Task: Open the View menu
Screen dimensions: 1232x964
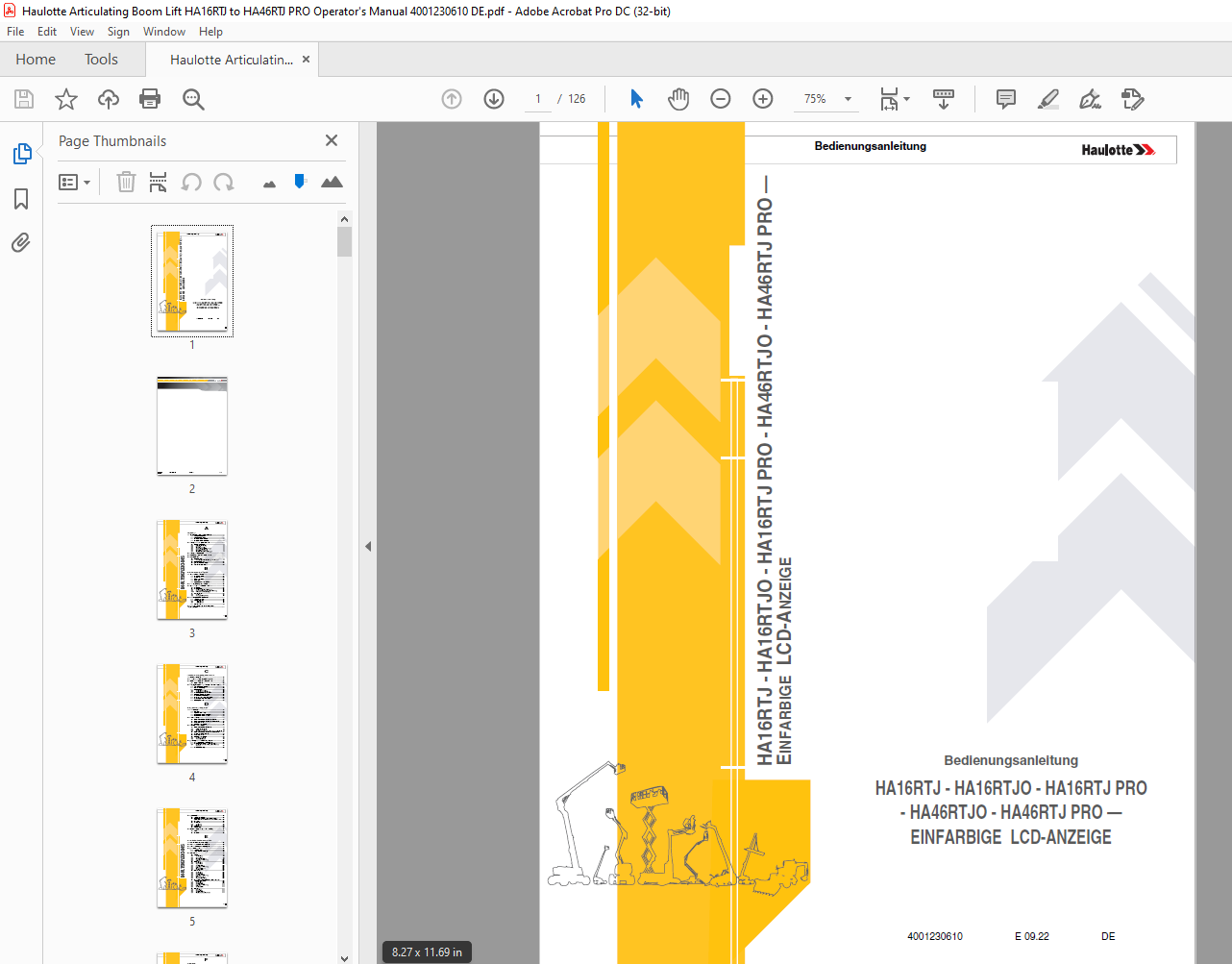Action: point(82,32)
